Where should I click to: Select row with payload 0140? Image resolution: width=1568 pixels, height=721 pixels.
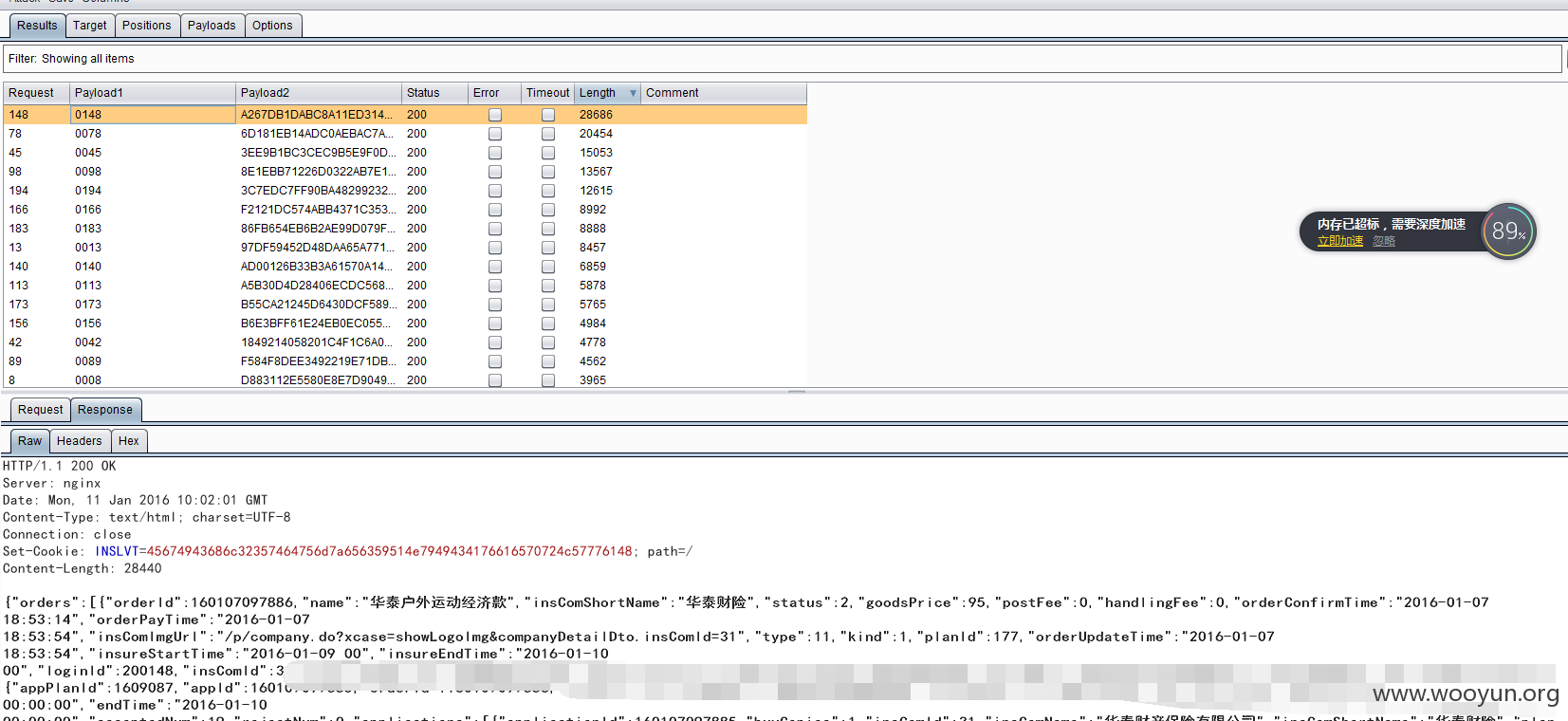coord(405,267)
